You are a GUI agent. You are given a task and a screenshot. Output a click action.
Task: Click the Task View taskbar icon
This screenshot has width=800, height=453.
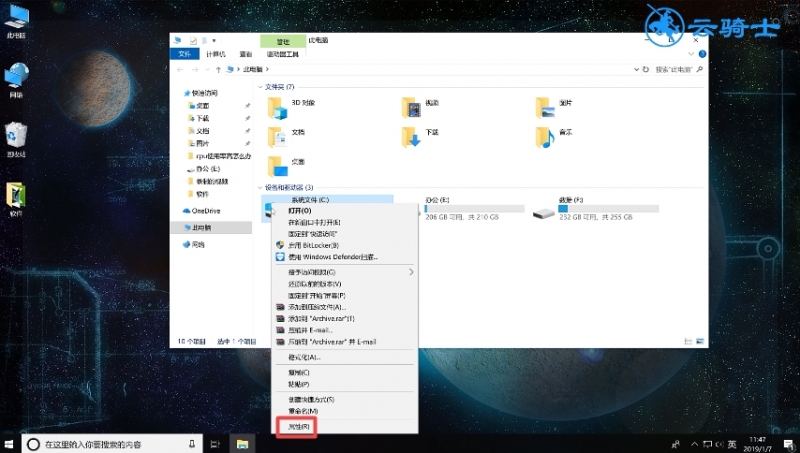click(215, 444)
